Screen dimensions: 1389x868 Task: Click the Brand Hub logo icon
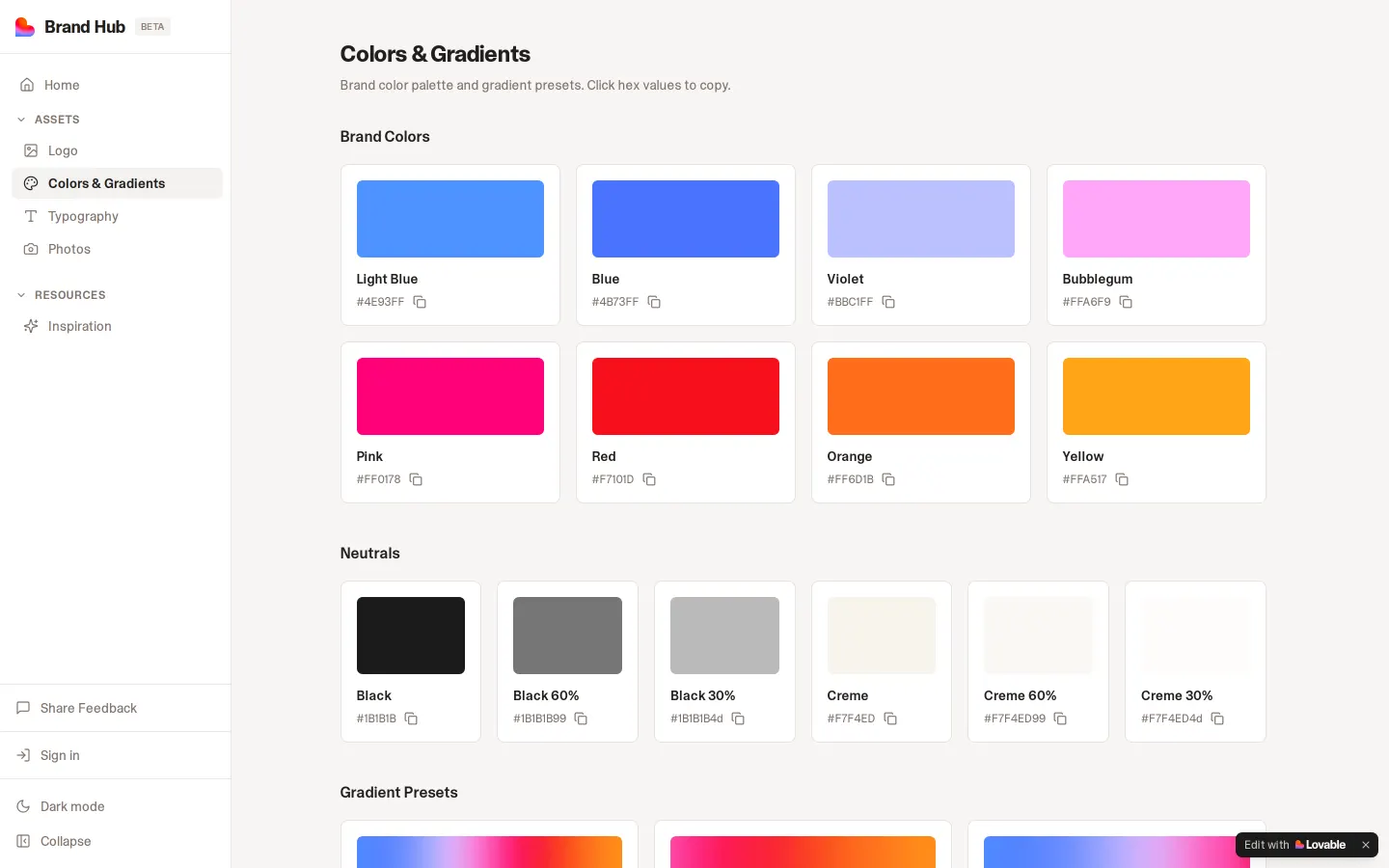point(25,27)
